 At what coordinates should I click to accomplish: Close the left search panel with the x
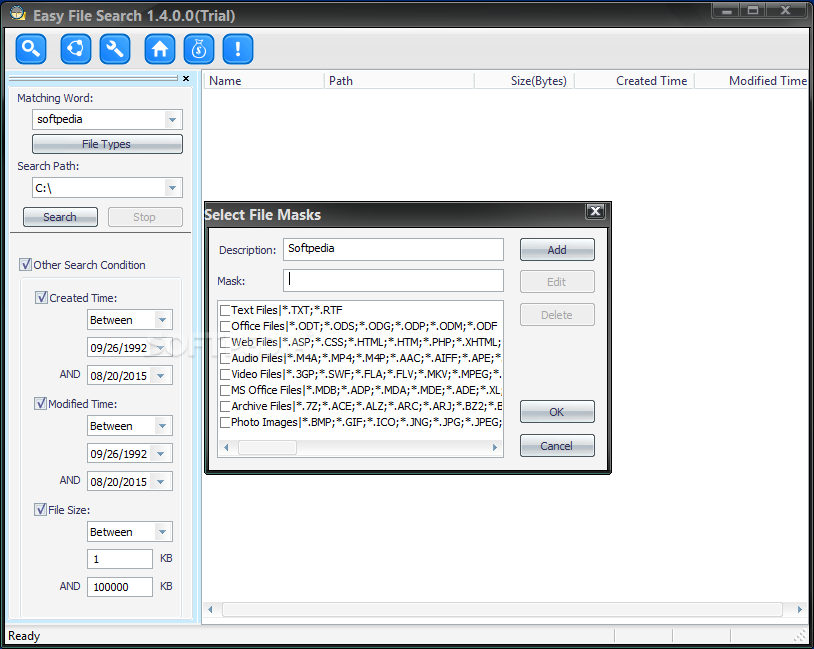pyautogui.click(x=186, y=78)
